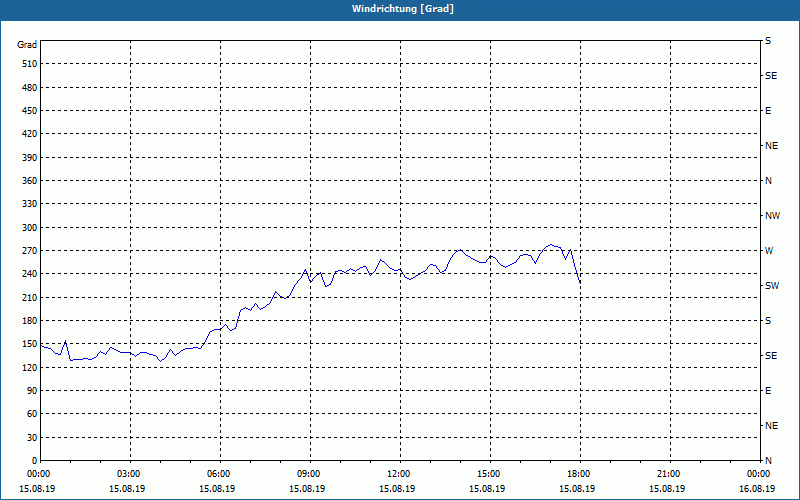Select the SE compass label level with 480
The width and height of the screenshot is (800, 500).
tap(771, 76)
